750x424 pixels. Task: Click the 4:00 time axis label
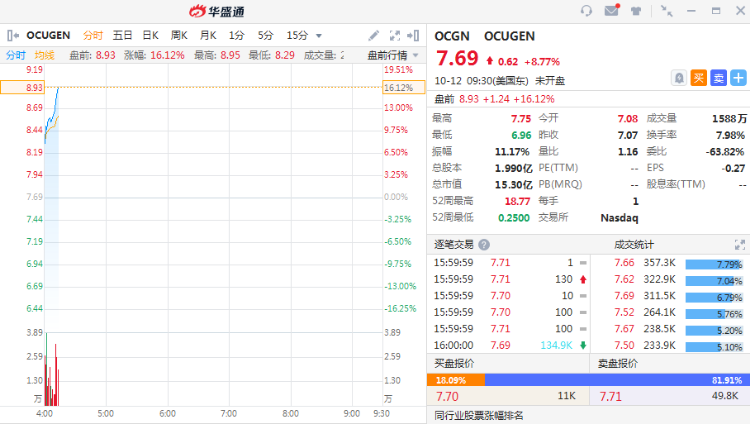tap(44, 413)
